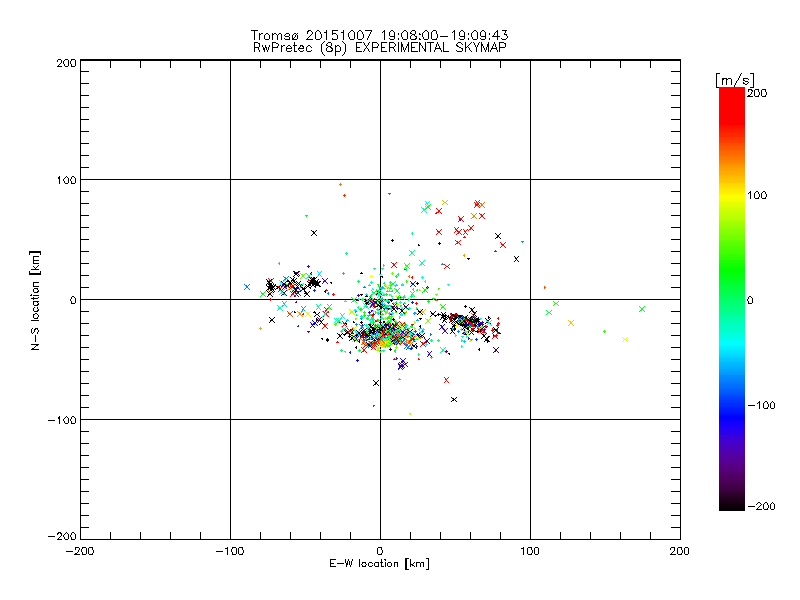
Task: Click the x-axis tick label '200'
Action: [x=680, y=552]
